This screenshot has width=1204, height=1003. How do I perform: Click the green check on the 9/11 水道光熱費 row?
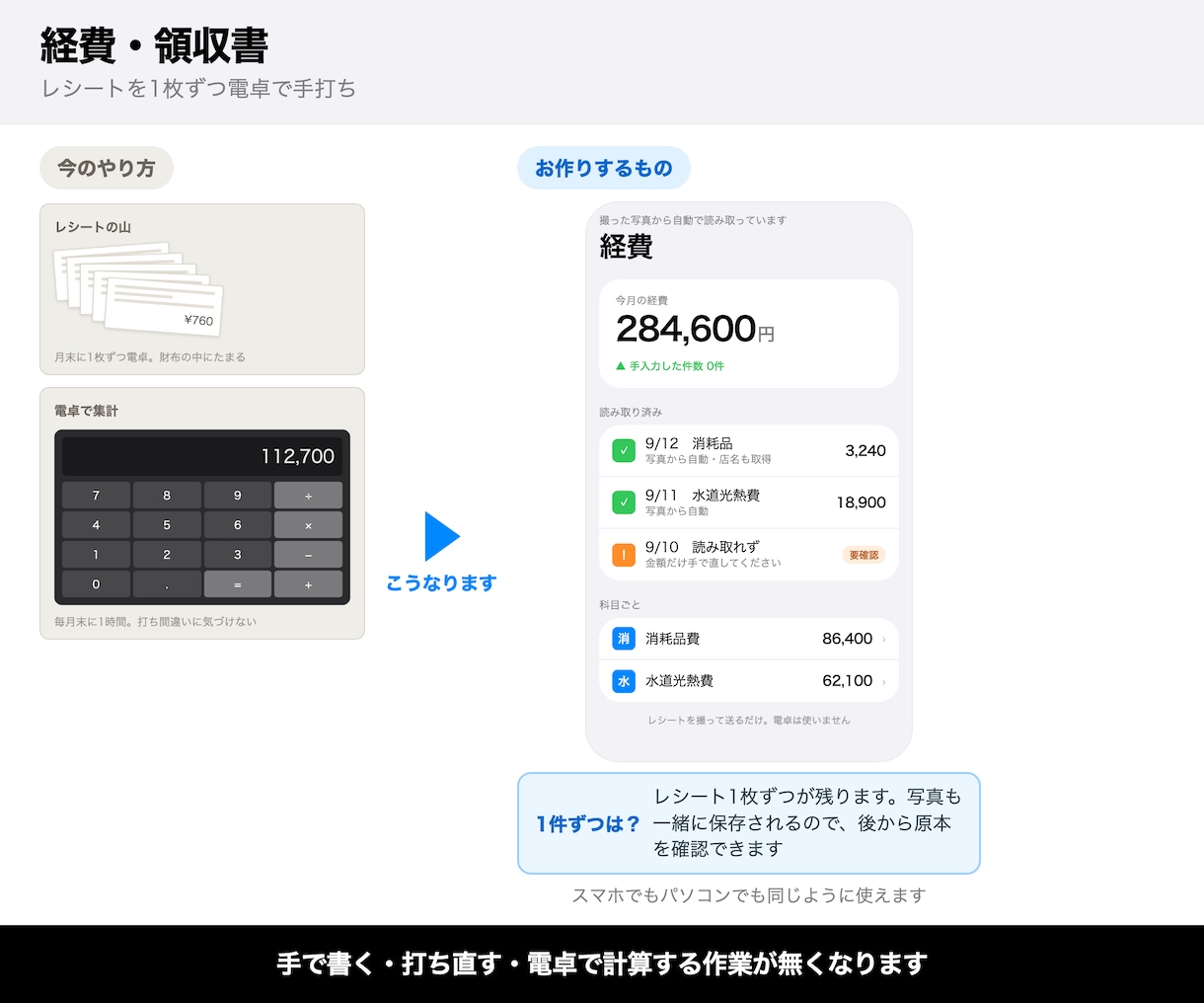(624, 502)
